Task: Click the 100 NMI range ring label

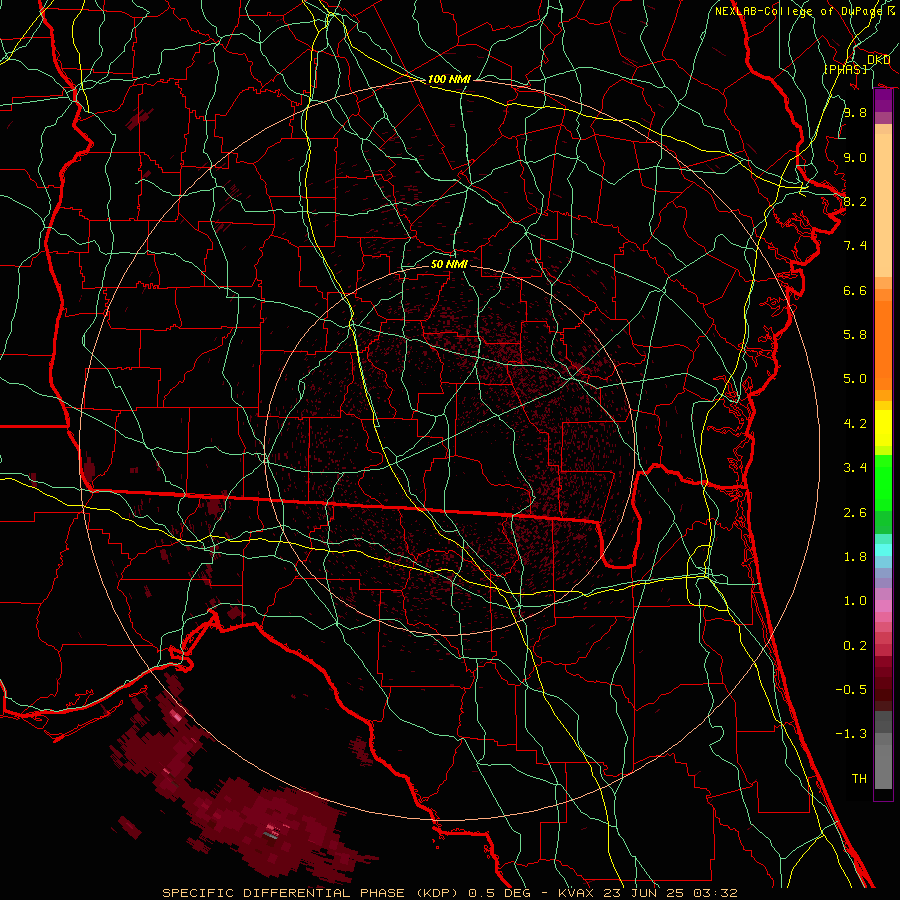Action: pyautogui.click(x=449, y=79)
